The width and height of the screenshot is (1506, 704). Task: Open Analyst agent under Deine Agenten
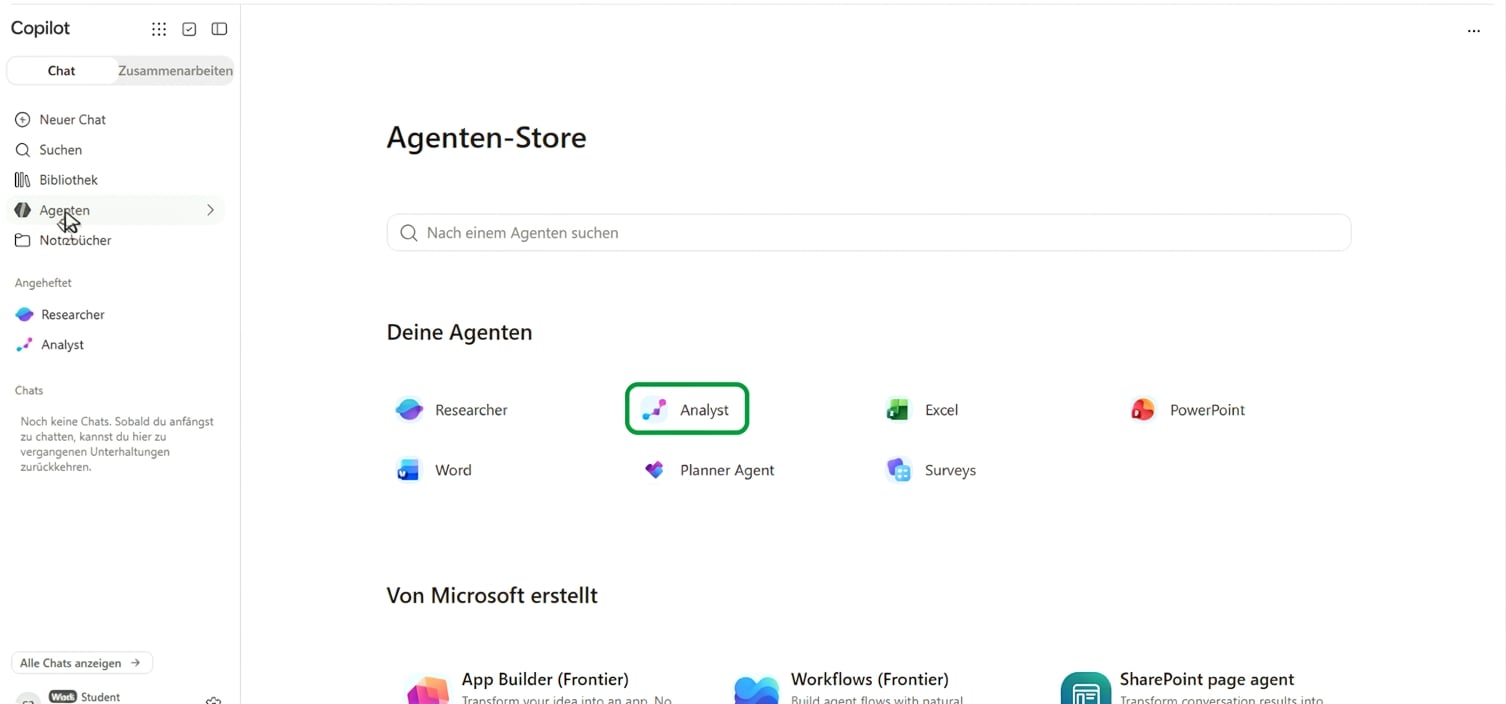pos(687,409)
